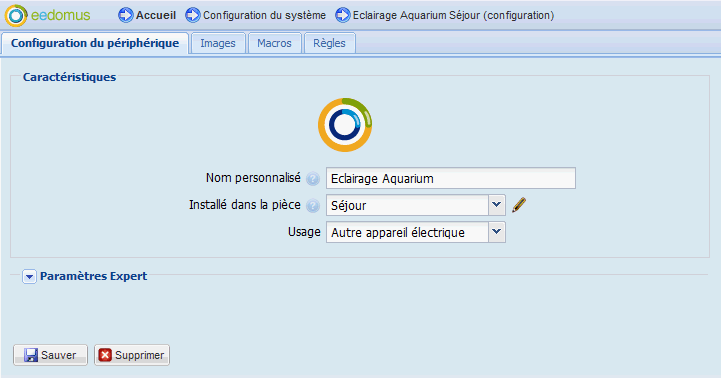The height and width of the screenshot is (378, 721).
Task: Save with the Sauver button
Action: [x=50, y=355]
